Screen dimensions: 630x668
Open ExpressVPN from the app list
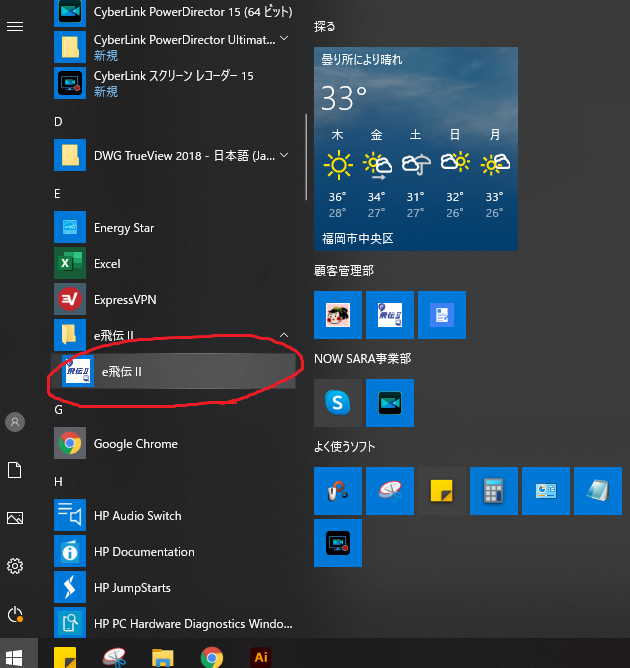point(124,300)
